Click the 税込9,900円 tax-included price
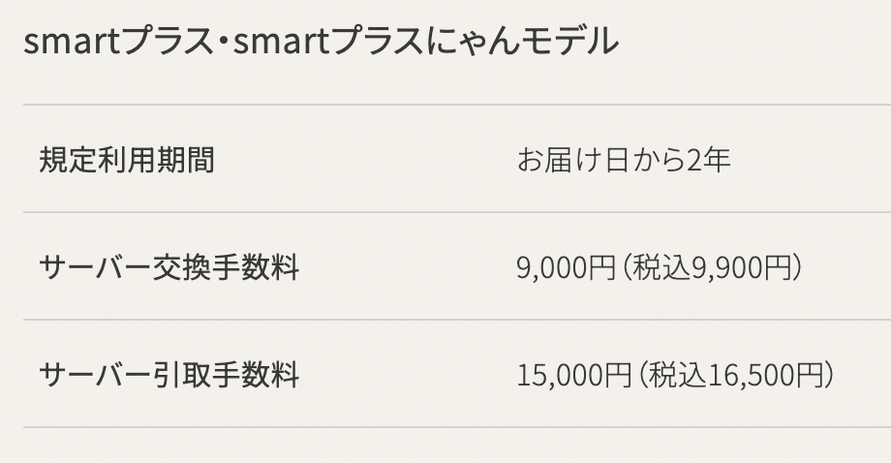891x463 pixels. pyautogui.click(x=720, y=267)
